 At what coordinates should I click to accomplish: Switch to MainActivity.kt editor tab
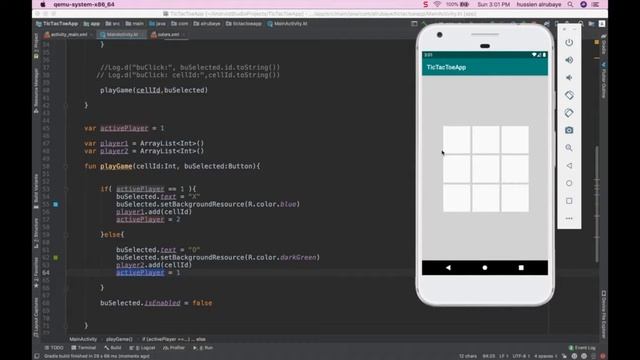click(121, 35)
